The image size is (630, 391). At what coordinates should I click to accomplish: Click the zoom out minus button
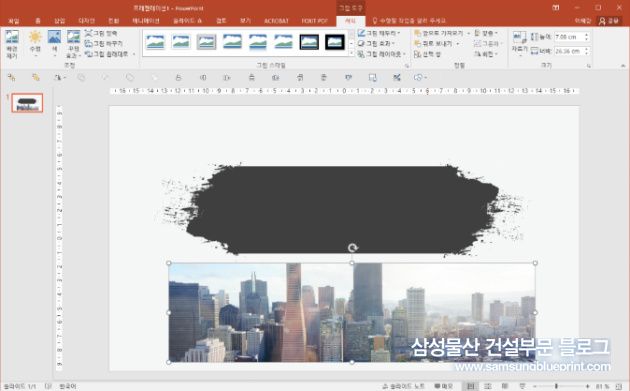coord(535,386)
